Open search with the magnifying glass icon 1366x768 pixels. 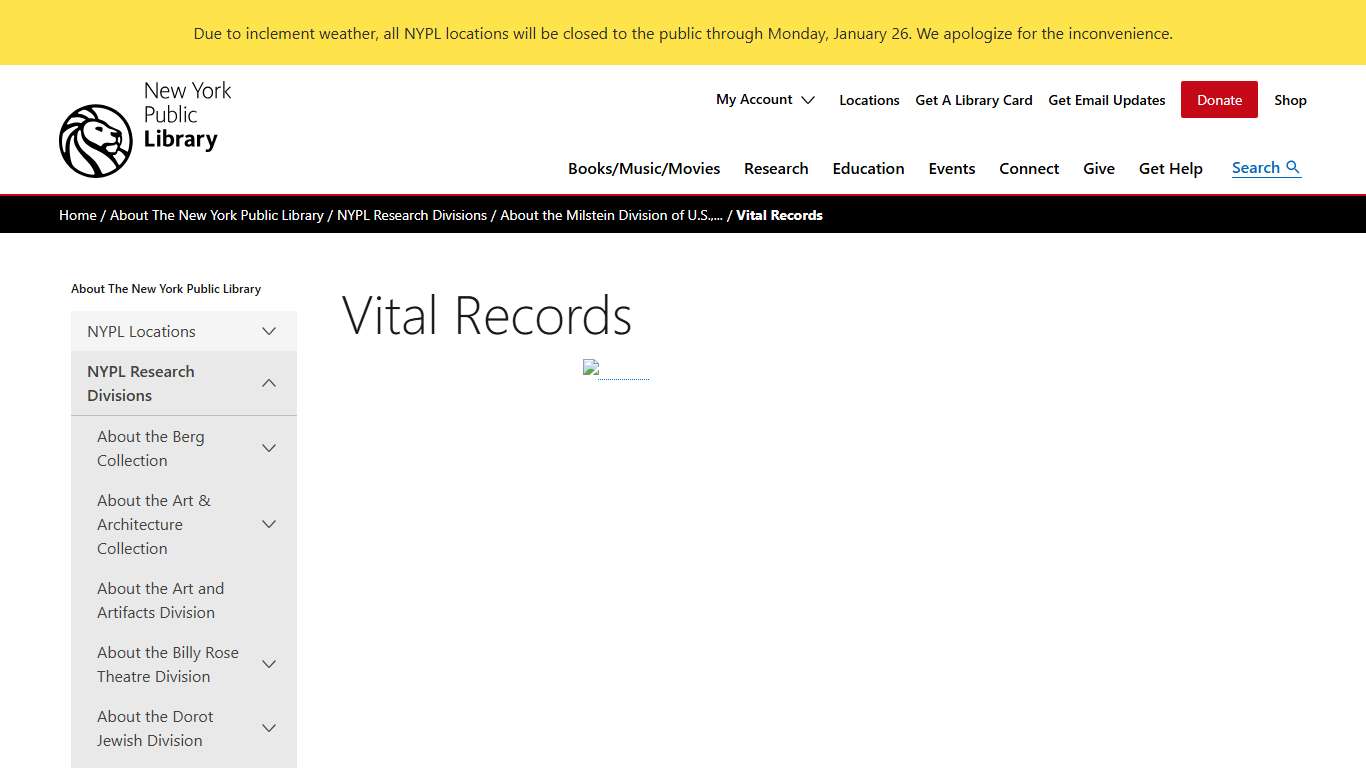point(1293,167)
